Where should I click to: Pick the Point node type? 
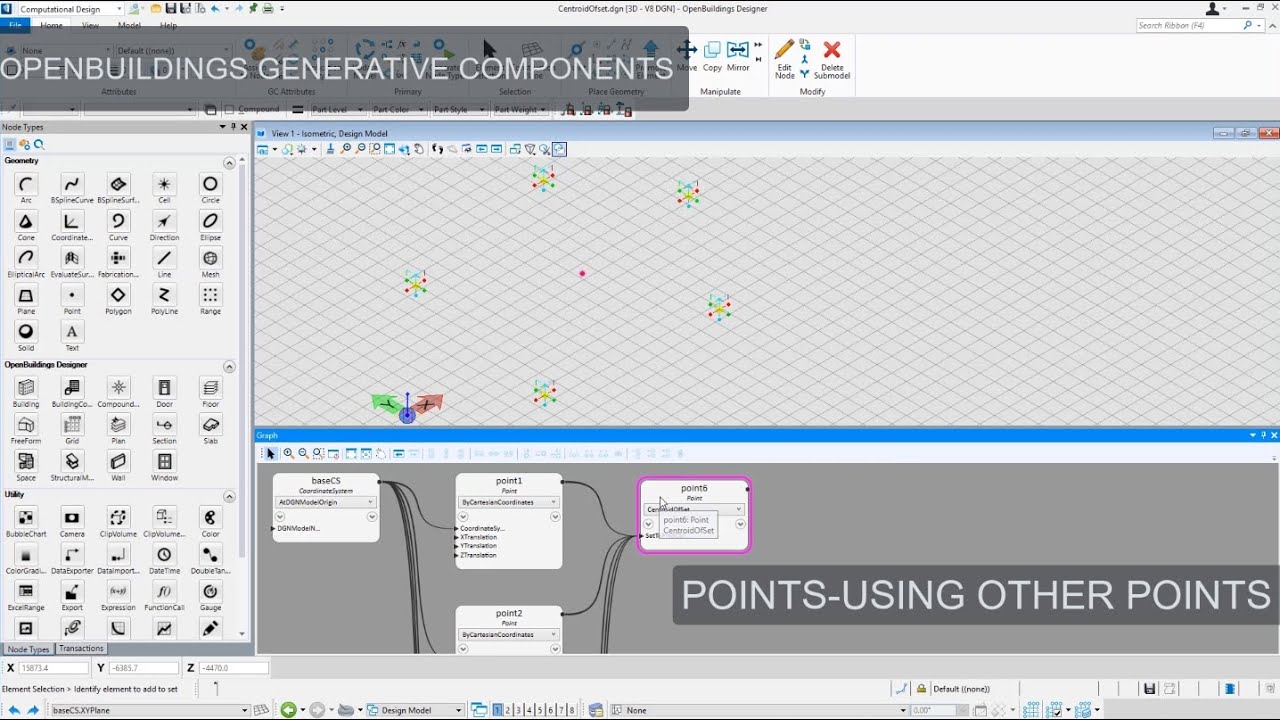72,299
